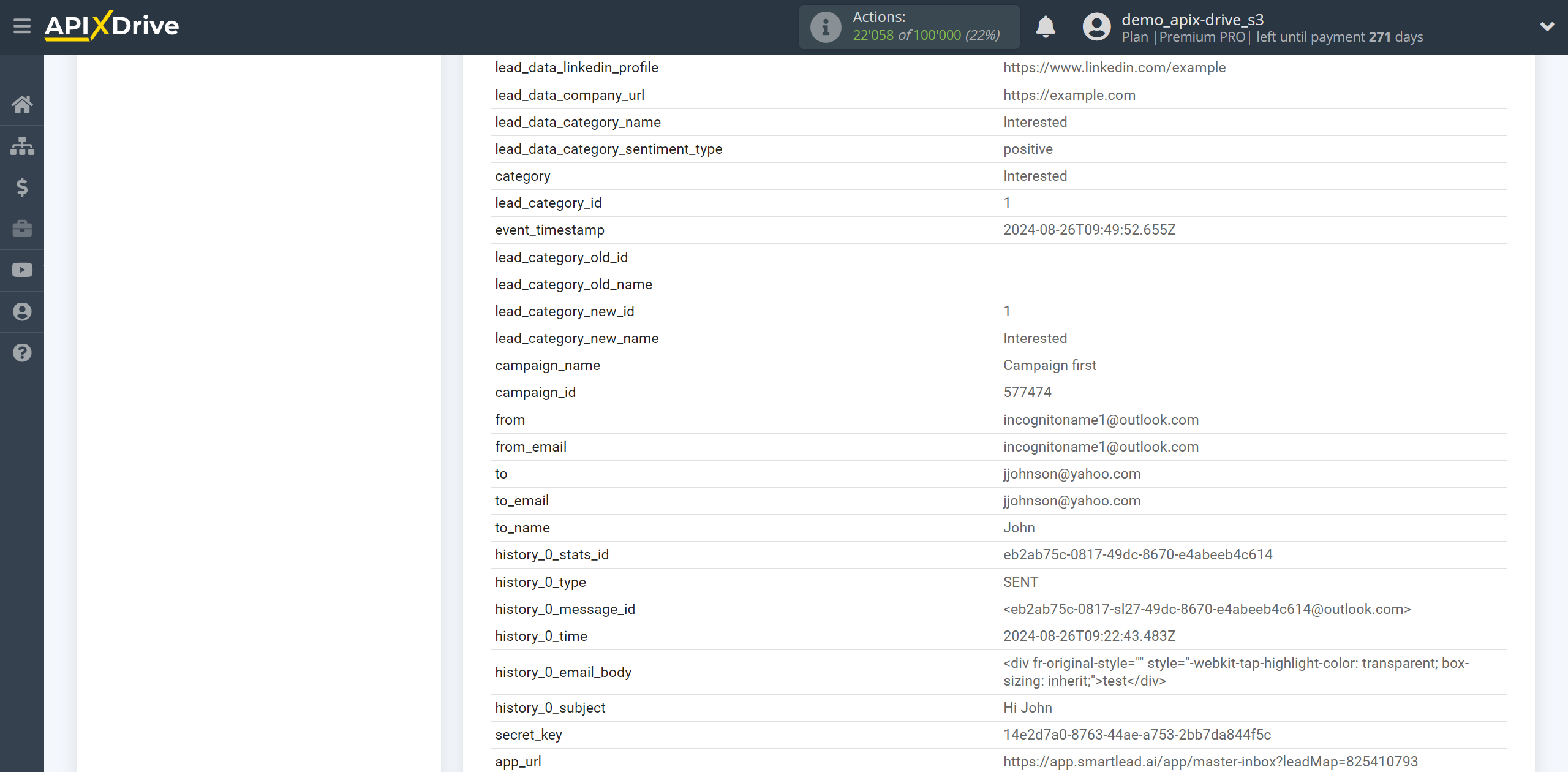This screenshot has height=772, width=1568.
Task: Select the history_0_subject field label
Action: [549, 708]
